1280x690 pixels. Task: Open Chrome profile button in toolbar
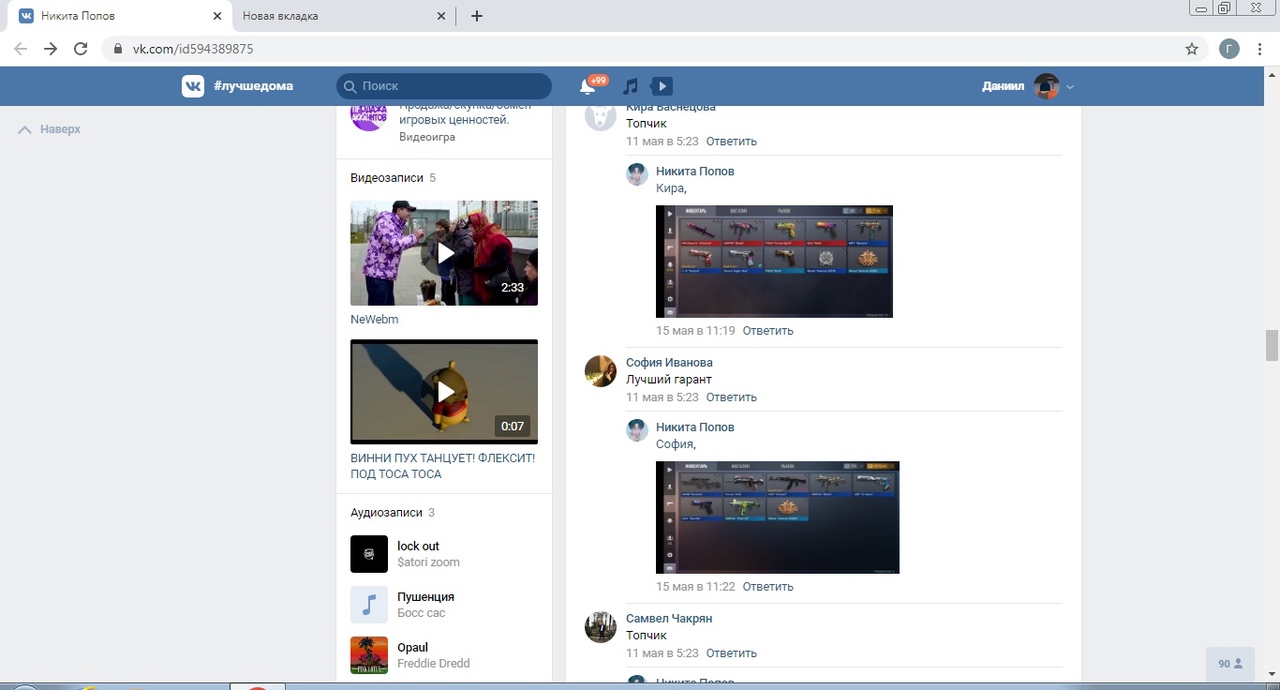1229,49
